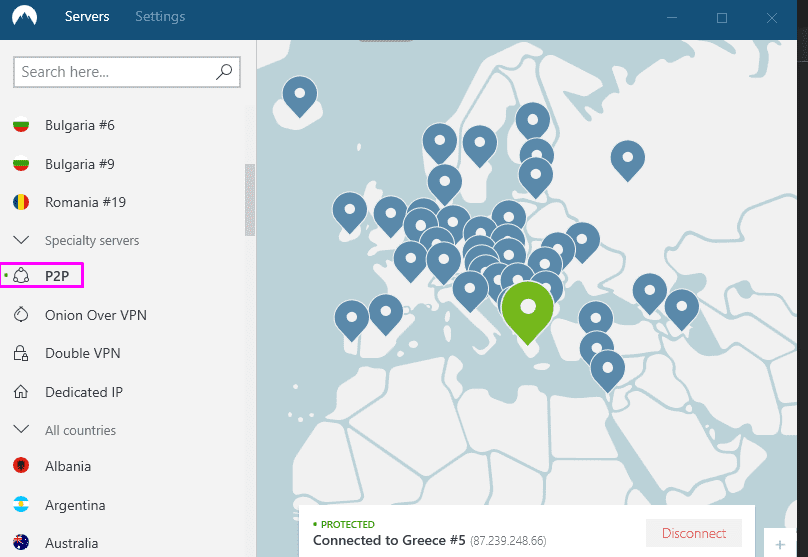Click the Bulgaria #6 flag icon

click(x=21, y=125)
